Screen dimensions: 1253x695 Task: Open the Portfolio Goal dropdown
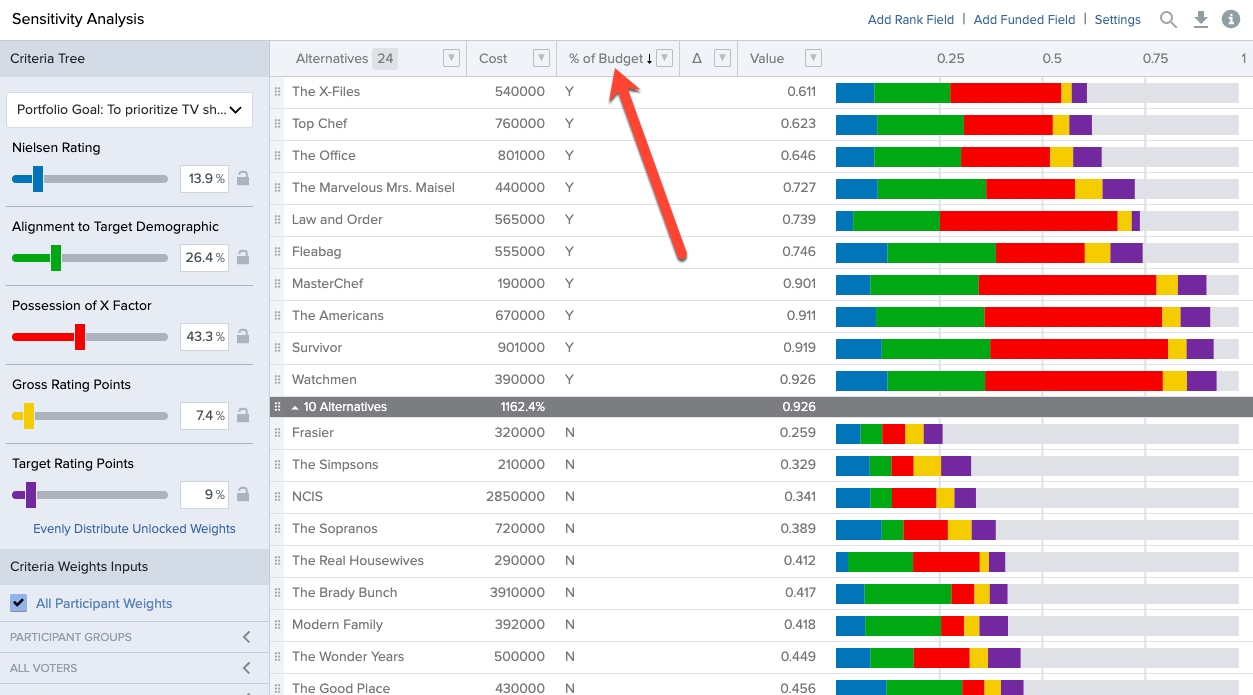pyautogui.click(x=130, y=110)
